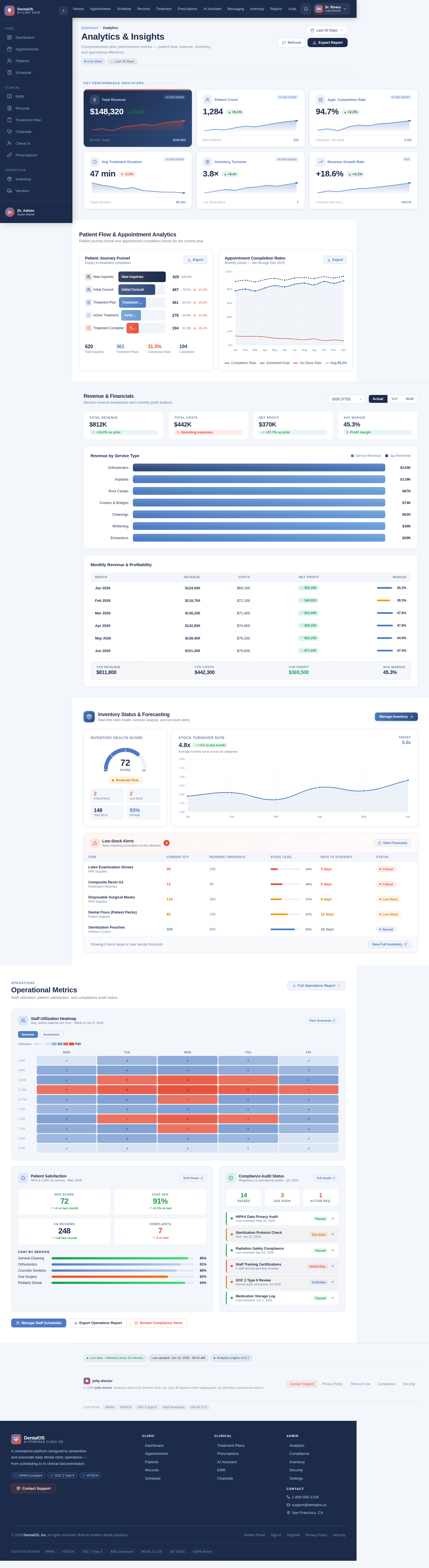Click View Forecasts
The width and height of the screenshot is (429, 1568).
pyautogui.click(x=393, y=843)
